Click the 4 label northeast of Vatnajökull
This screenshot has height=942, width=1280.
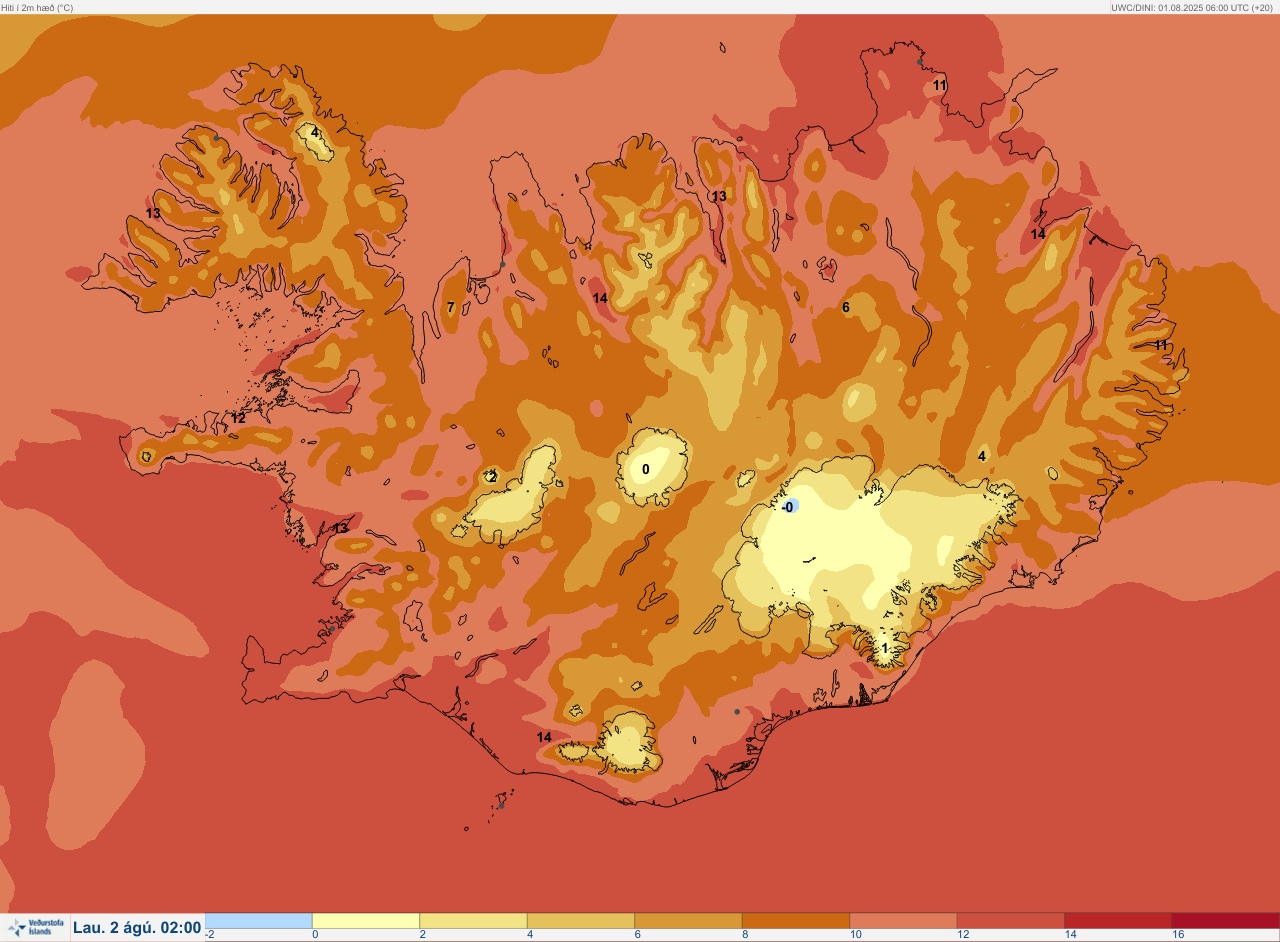[x=982, y=456]
